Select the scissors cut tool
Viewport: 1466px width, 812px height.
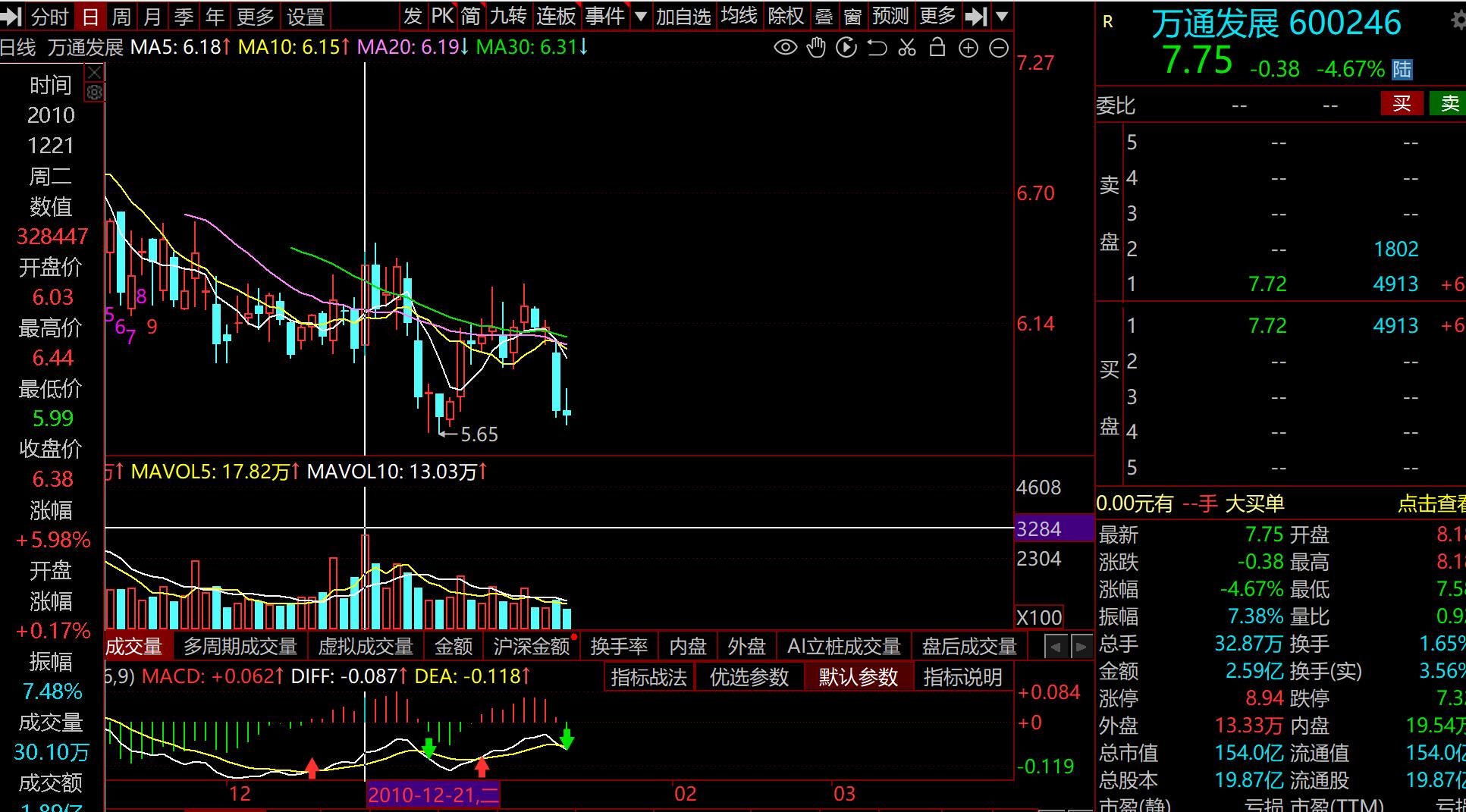(x=907, y=49)
